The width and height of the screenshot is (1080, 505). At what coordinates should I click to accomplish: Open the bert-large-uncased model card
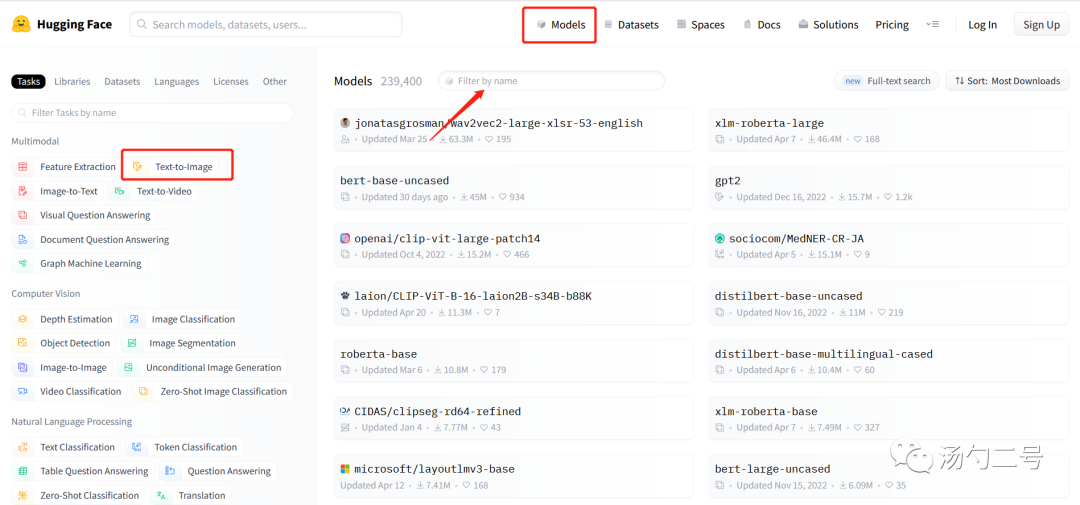click(889, 477)
